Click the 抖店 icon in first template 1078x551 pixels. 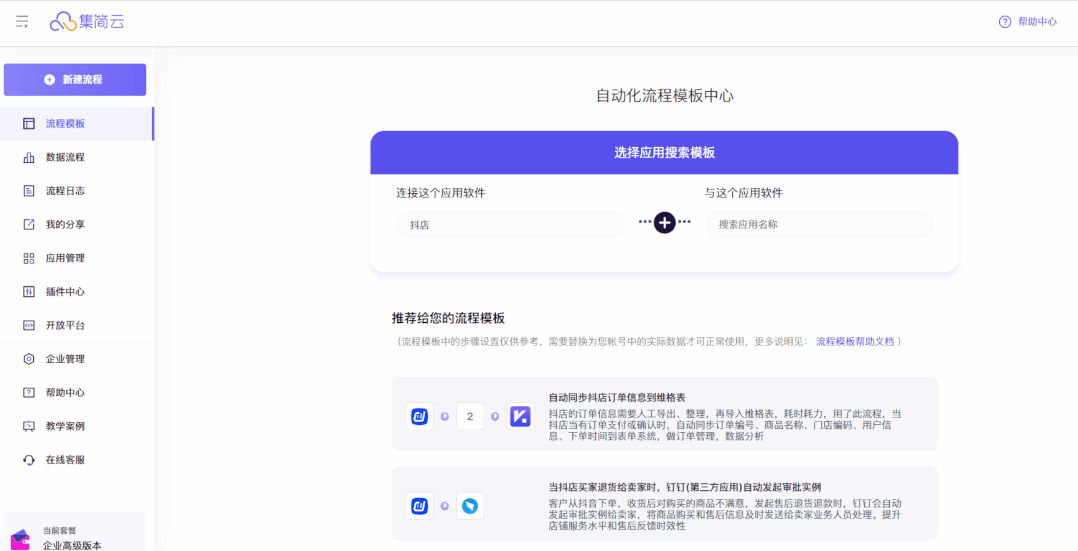pos(420,416)
